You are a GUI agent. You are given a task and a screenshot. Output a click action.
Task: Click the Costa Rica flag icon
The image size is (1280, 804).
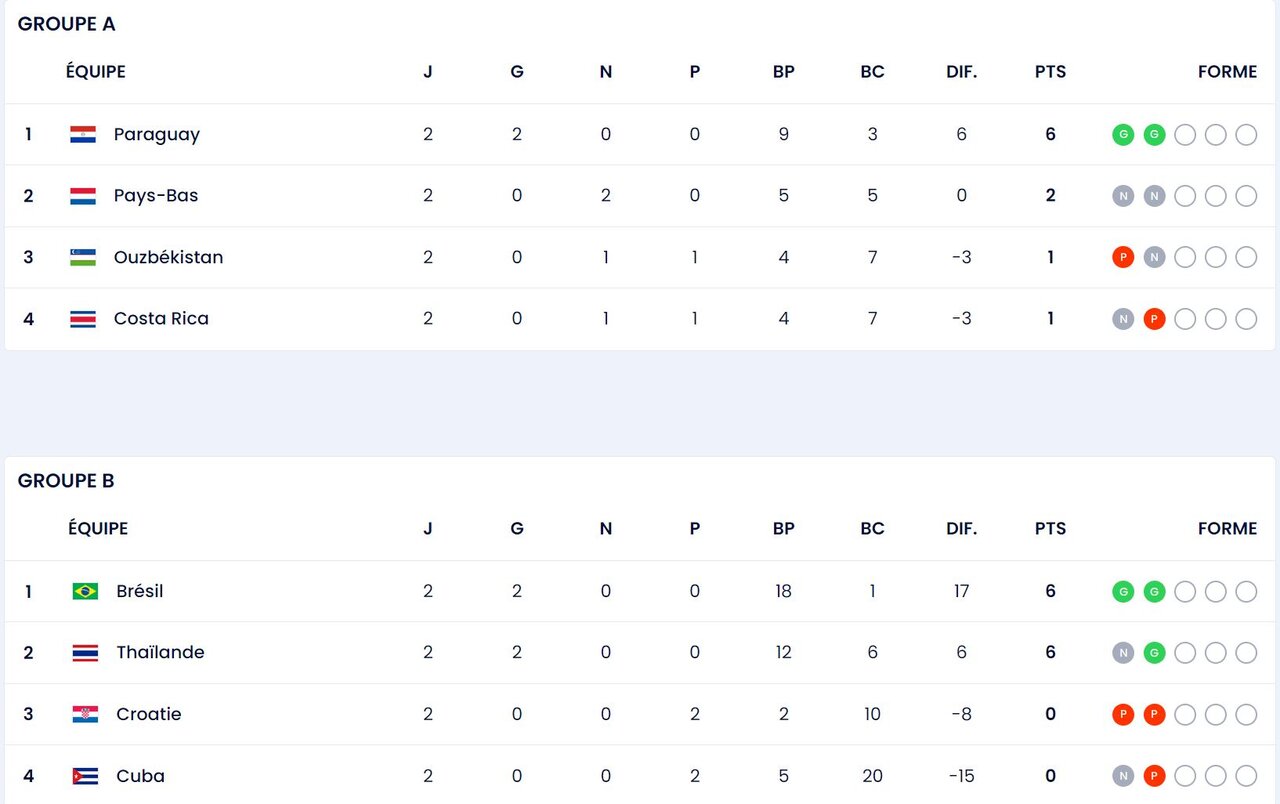[83, 319]
